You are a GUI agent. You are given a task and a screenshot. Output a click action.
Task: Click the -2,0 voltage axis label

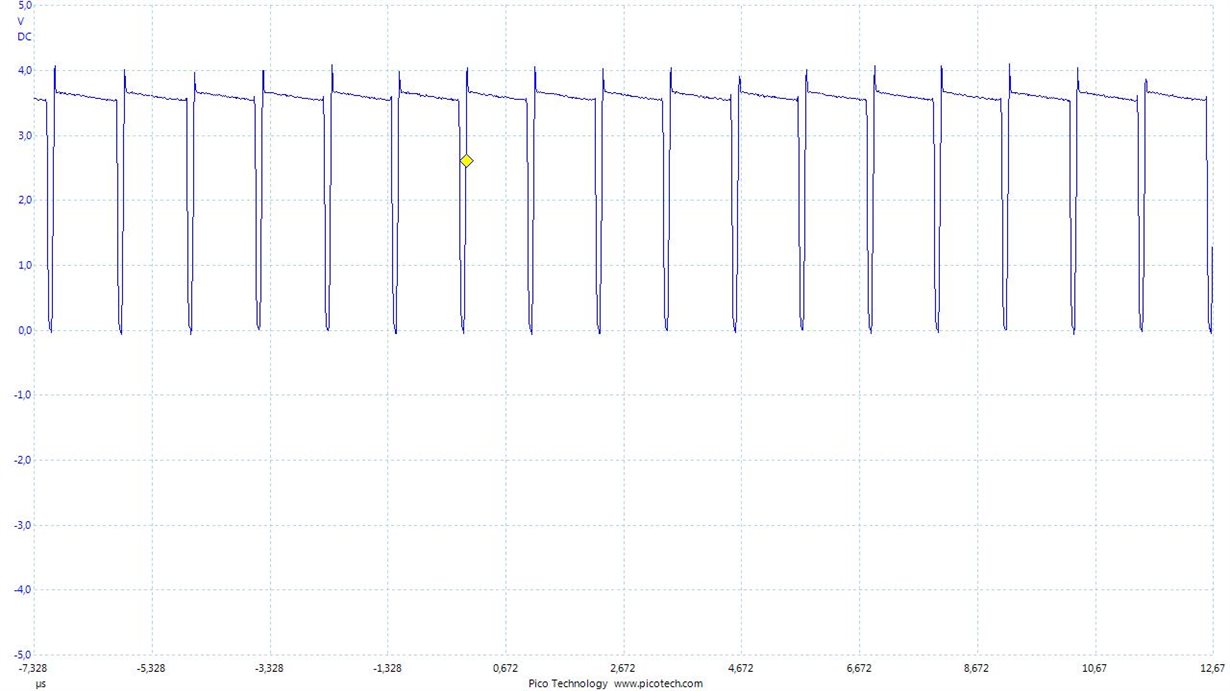23,460
